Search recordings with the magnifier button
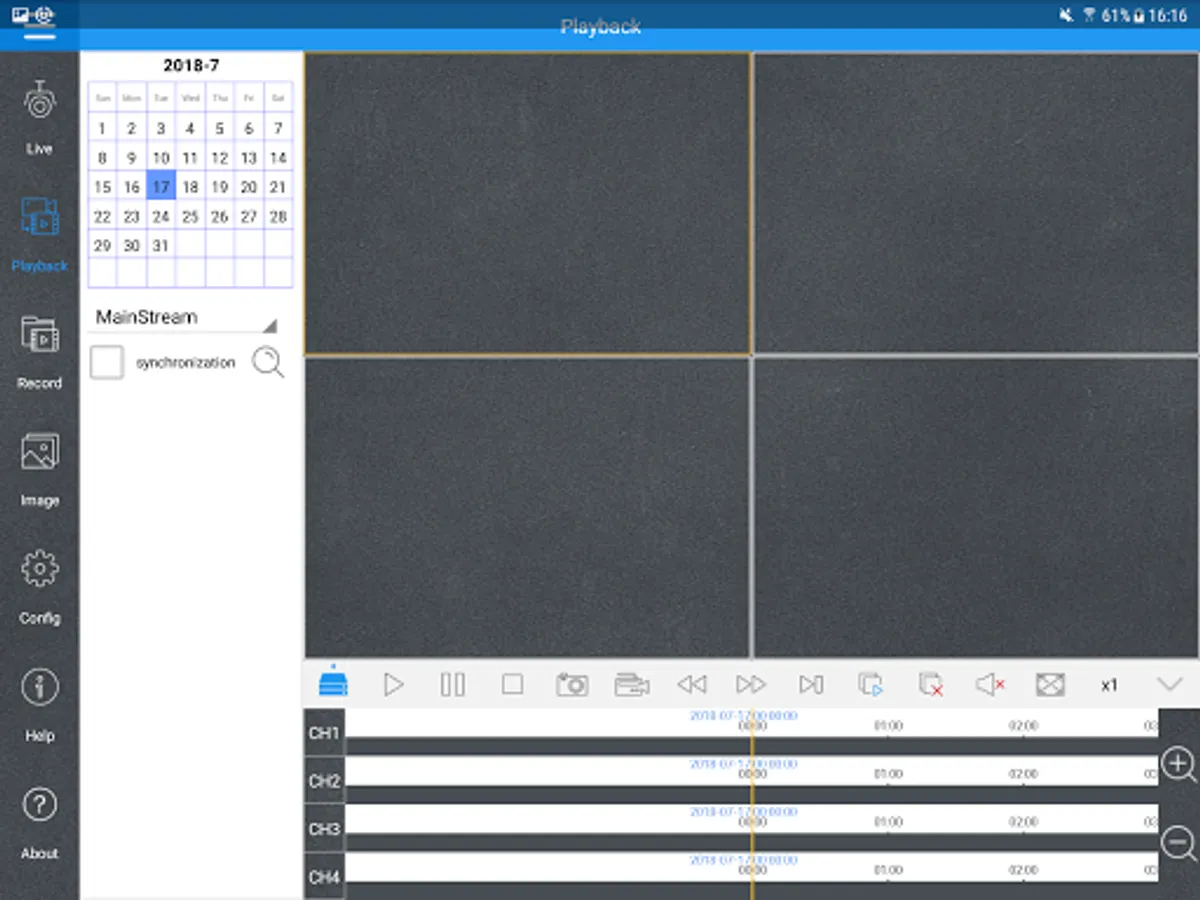This screenshot has height=900, width=1200. click(x=268, y=363)
